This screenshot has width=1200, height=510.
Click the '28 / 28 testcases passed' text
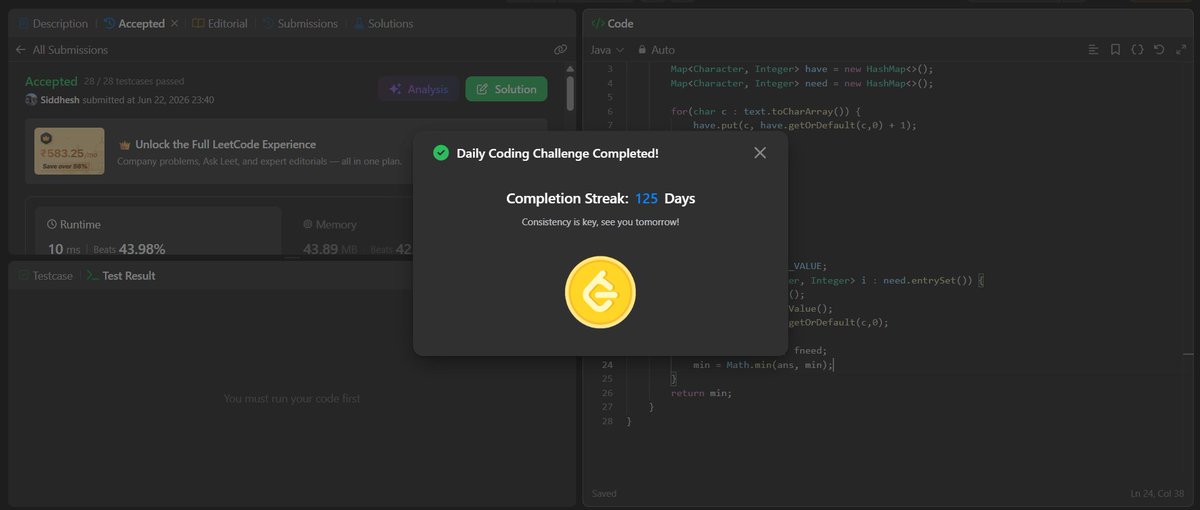pos(134,81)
